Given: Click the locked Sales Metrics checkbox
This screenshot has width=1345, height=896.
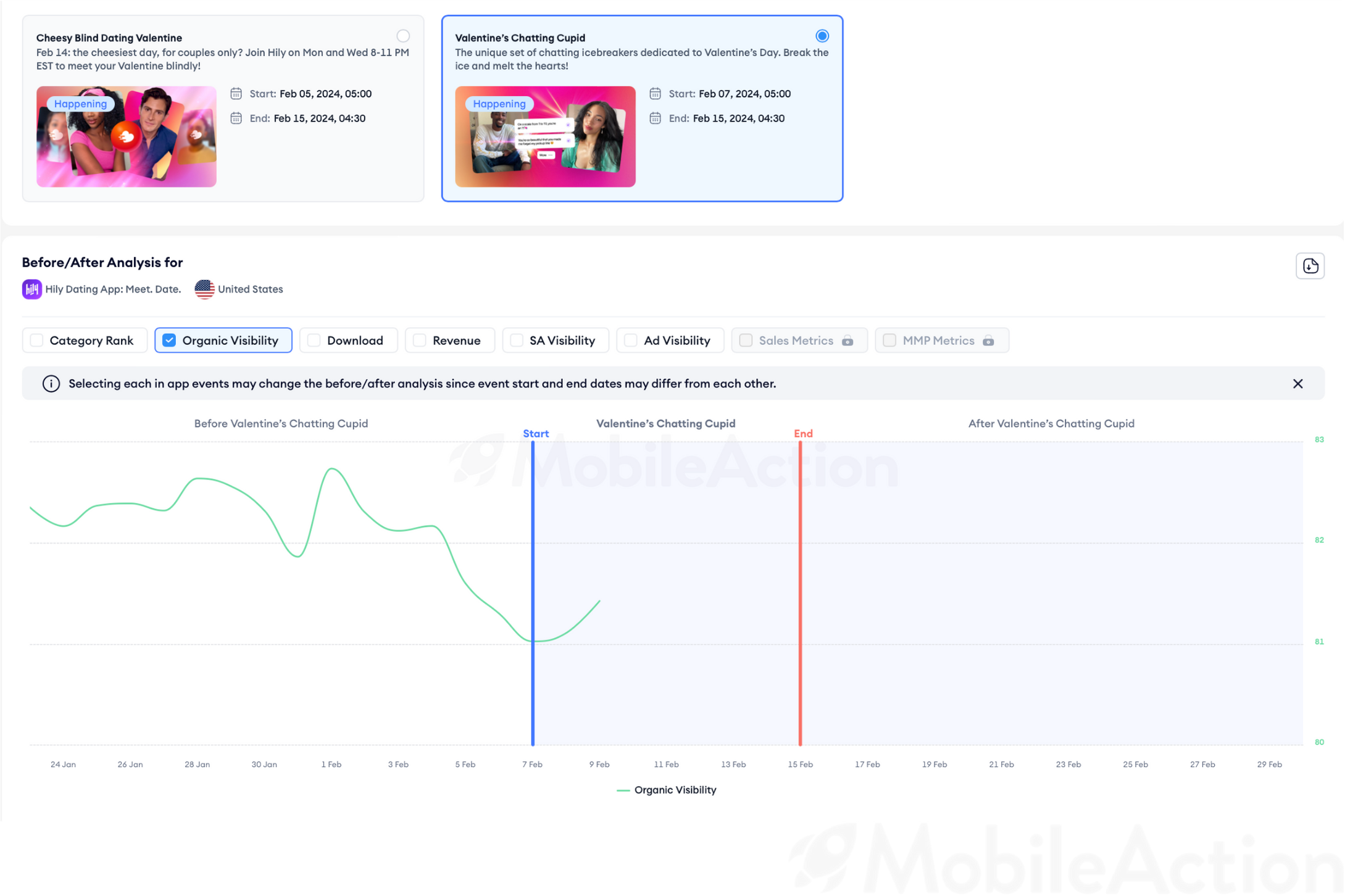Looking at the screenshot, I should pyautogui.click(x=746, y=341).
